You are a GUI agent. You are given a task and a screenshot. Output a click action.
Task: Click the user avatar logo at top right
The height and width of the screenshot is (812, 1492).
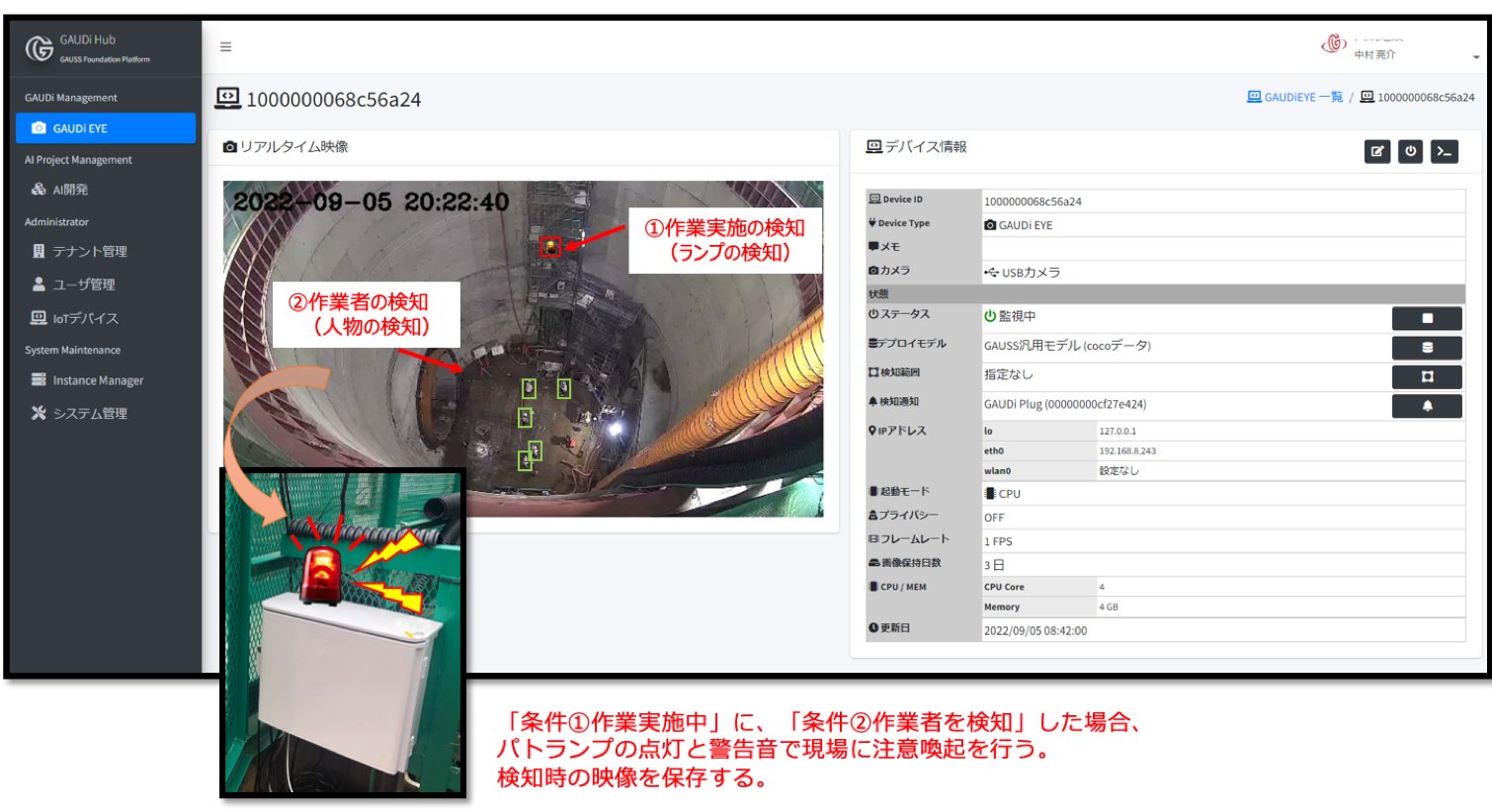(x=1334, y=43)
